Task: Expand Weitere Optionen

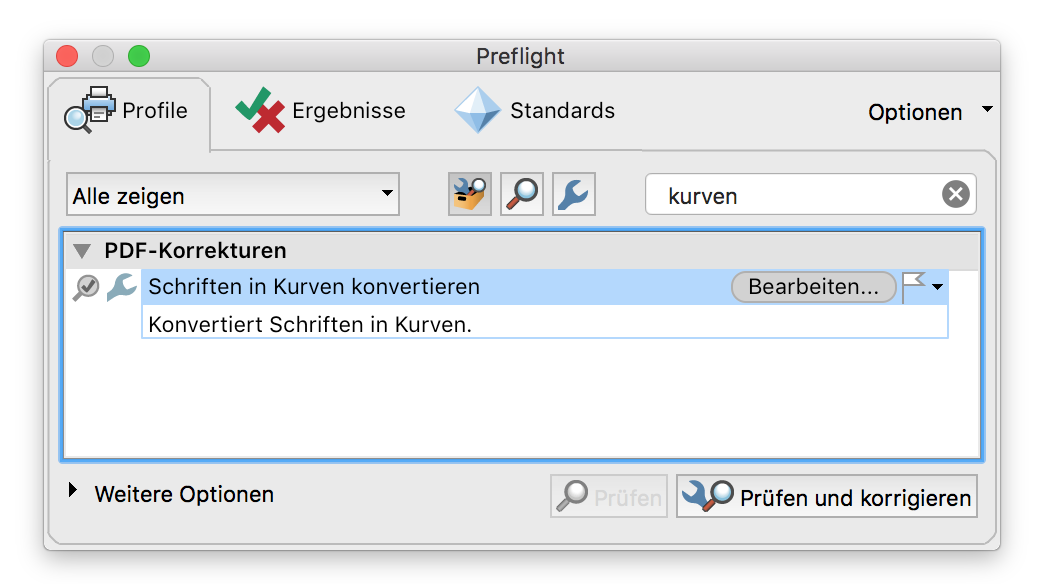Action: [x=73, y=490]
